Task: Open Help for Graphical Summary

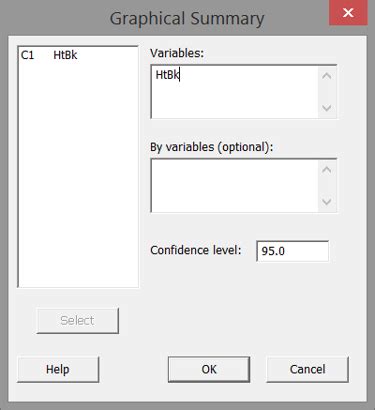Action: tap(58, 369)
